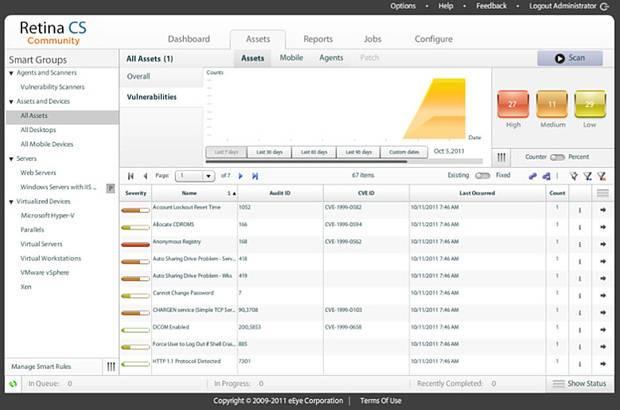
Task: Switch to the Reports tab
Action: 318,39
